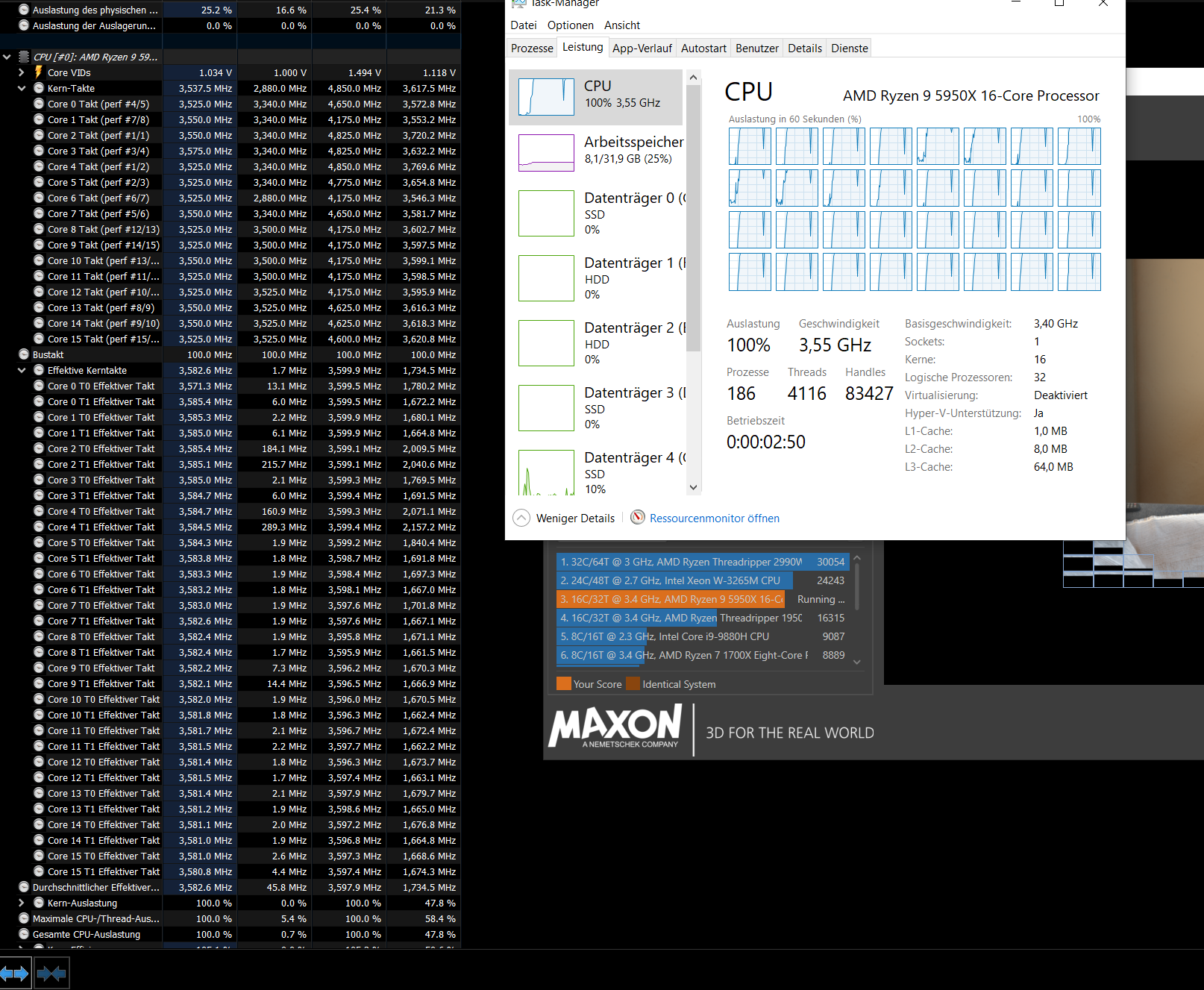Select Core 0 T0 Effektiver Takt row

coord(231,386)
